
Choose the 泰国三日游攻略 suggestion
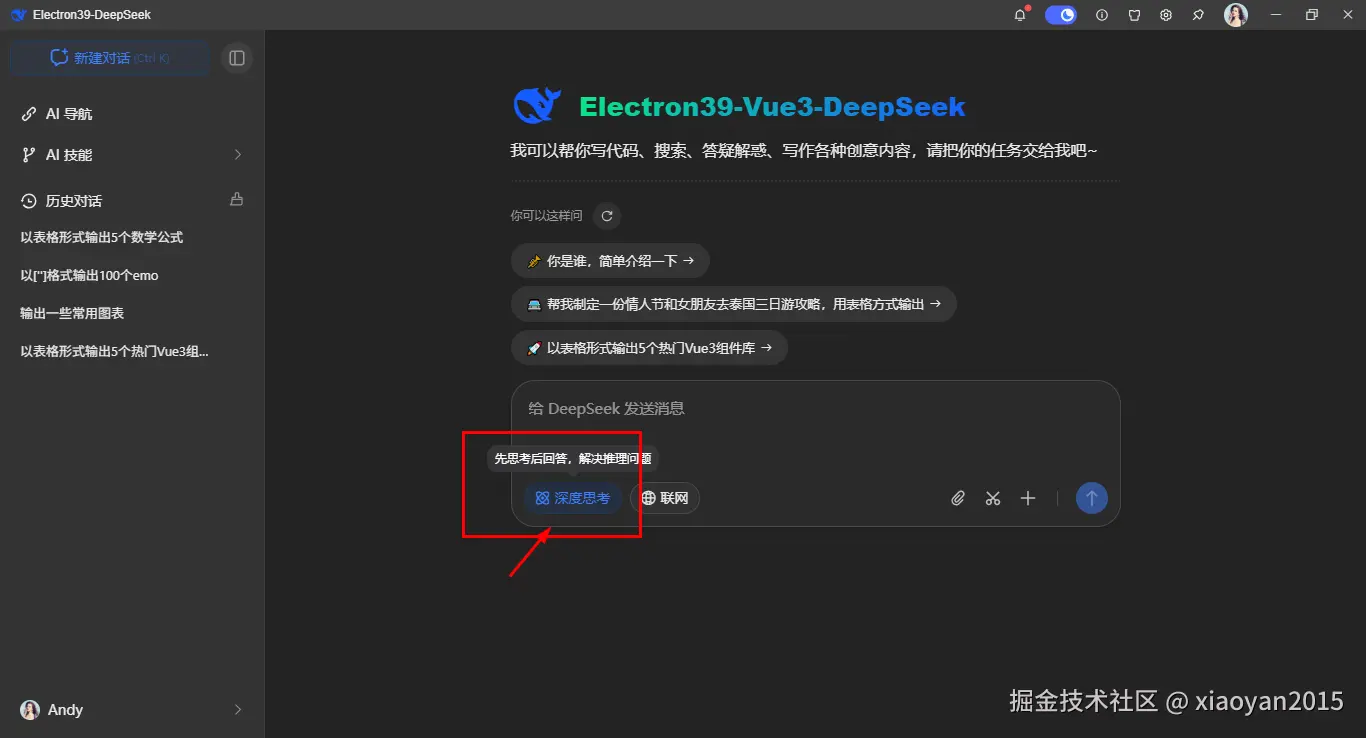734,304
